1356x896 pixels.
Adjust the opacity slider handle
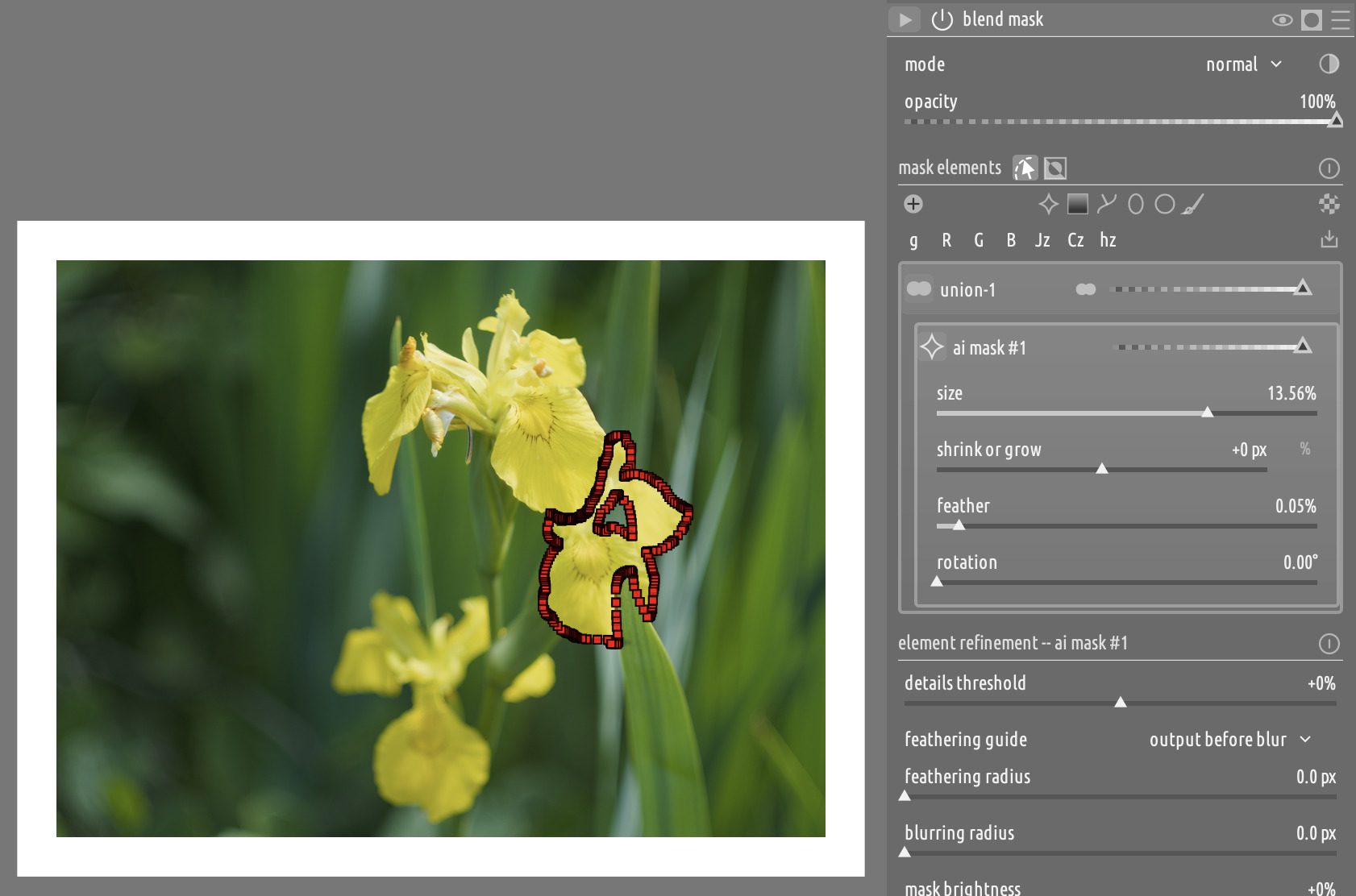point(1335,121)
